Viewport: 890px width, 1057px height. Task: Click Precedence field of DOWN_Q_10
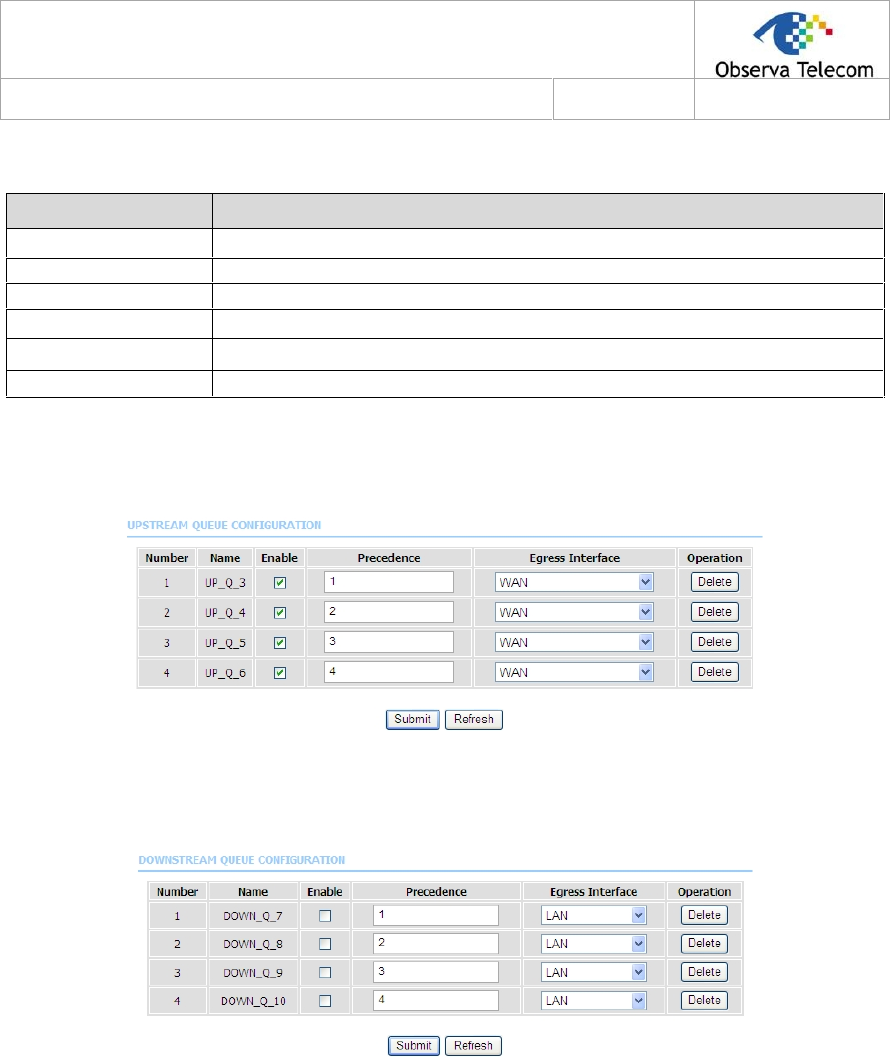point(436,1000)
